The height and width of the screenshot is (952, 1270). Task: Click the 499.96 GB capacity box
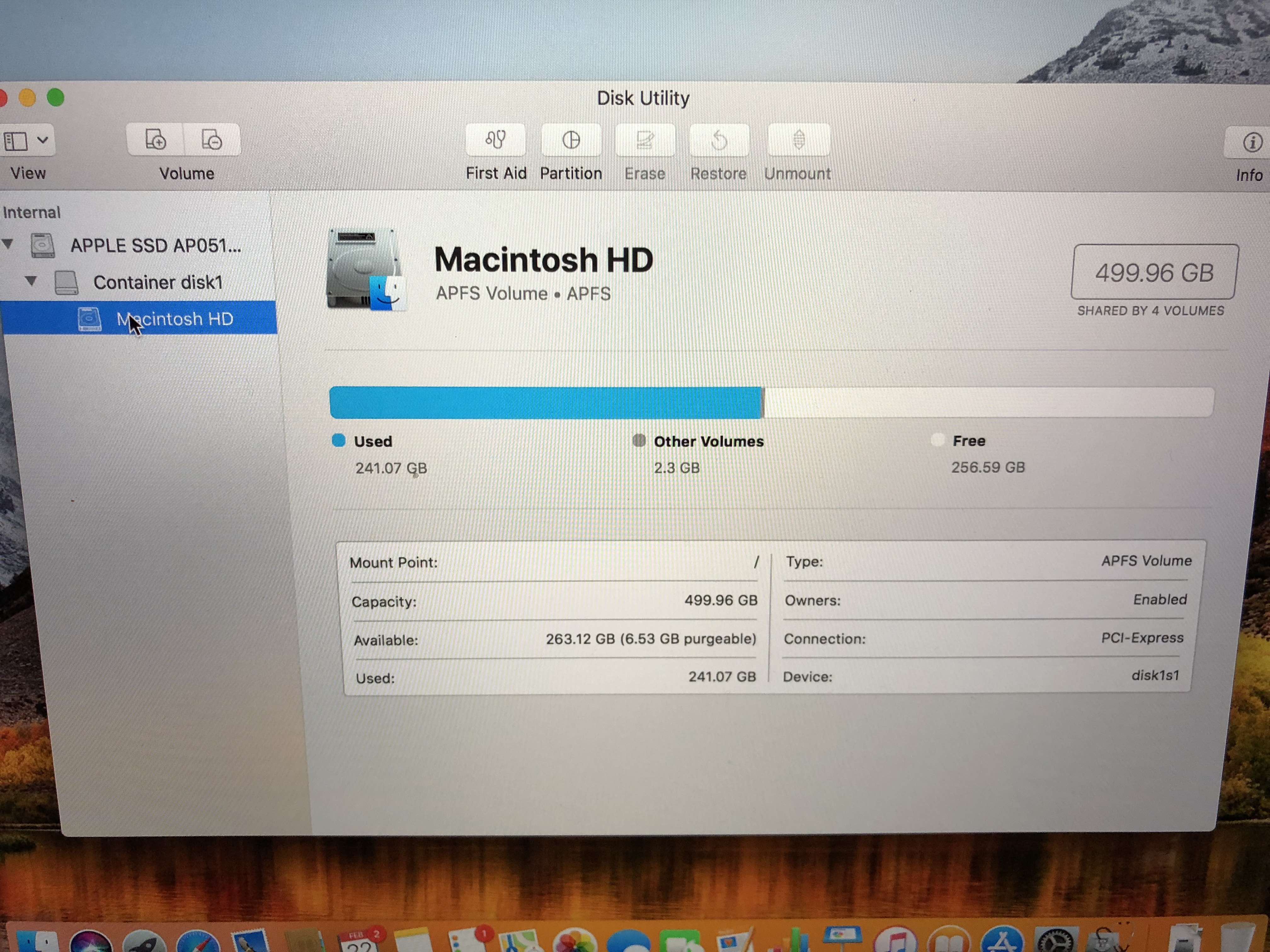[1154, 272]
